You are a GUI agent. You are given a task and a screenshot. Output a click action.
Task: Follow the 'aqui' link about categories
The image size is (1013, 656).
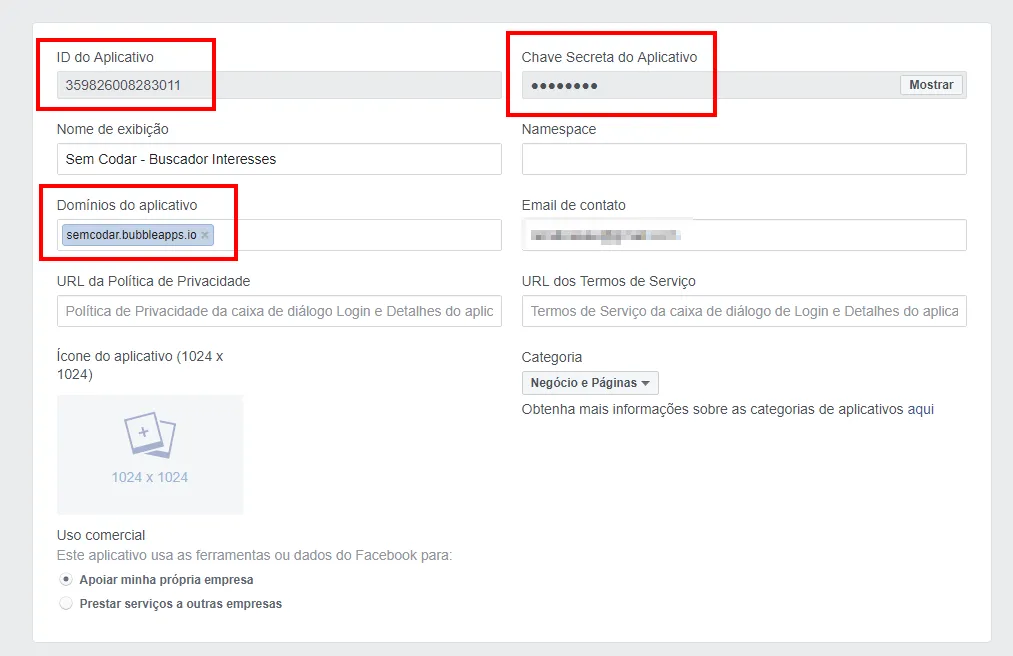(920, 409)
